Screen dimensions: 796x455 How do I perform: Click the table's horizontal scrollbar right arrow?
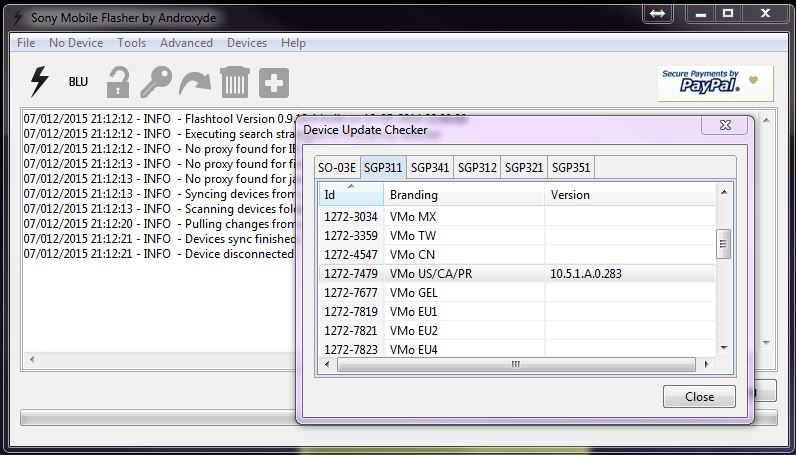point(706,364)
